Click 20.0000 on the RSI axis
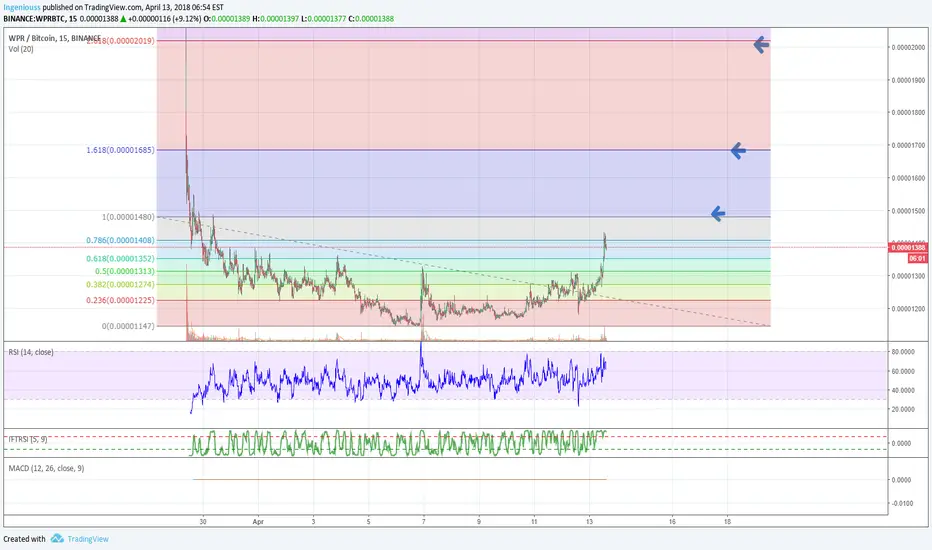The height and width of the screenshot is (550, 932). 903,409
